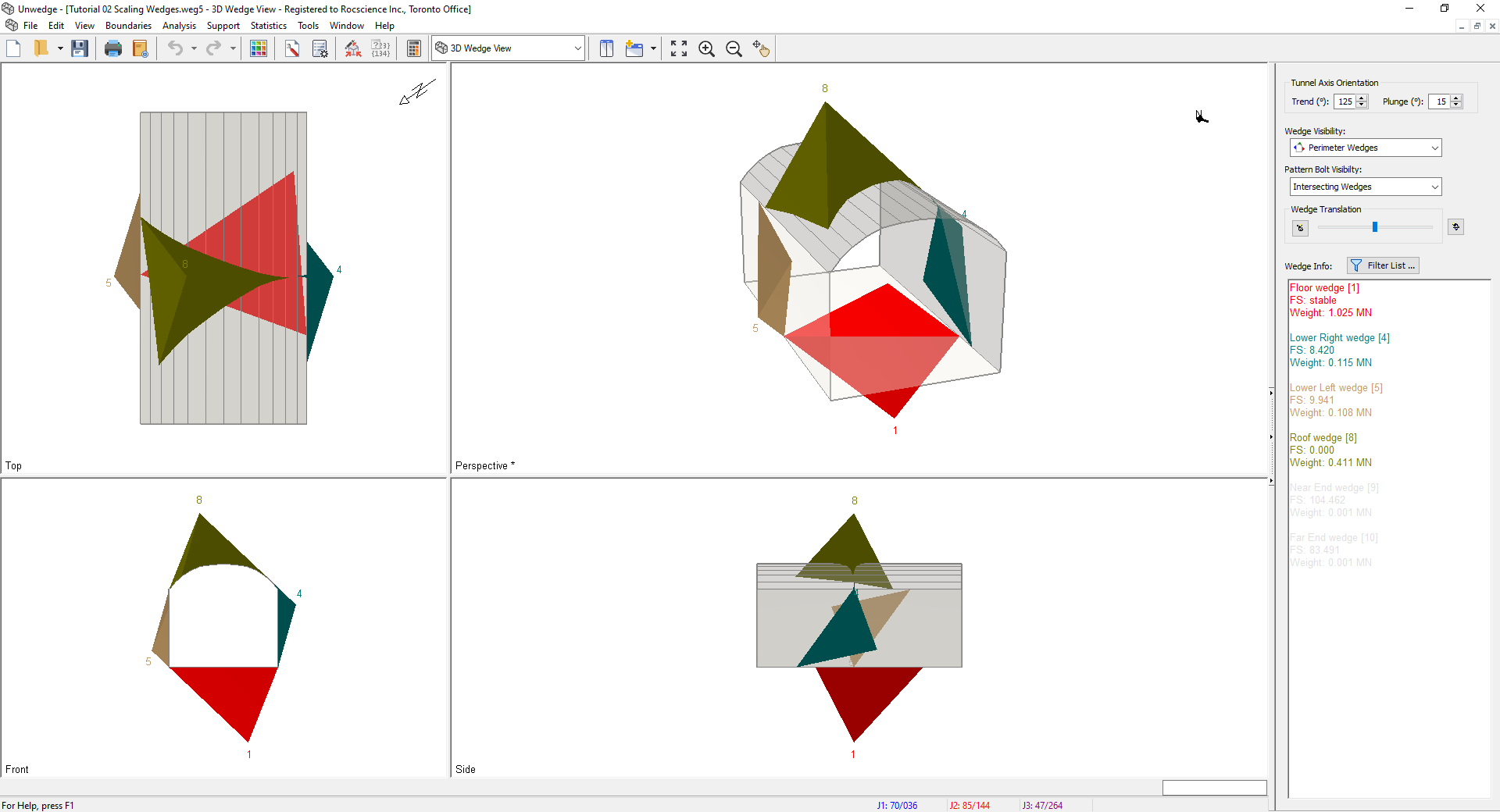Click the Compute wedges toolbar icon
Image resolution: width=1500 pixels, height=812 pixels.
[x=353, y=48]
